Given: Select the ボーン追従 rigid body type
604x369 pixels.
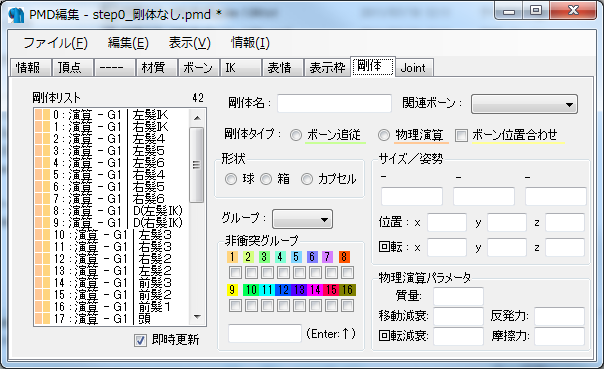Looking at the screenshot, I should click(296, 135).
